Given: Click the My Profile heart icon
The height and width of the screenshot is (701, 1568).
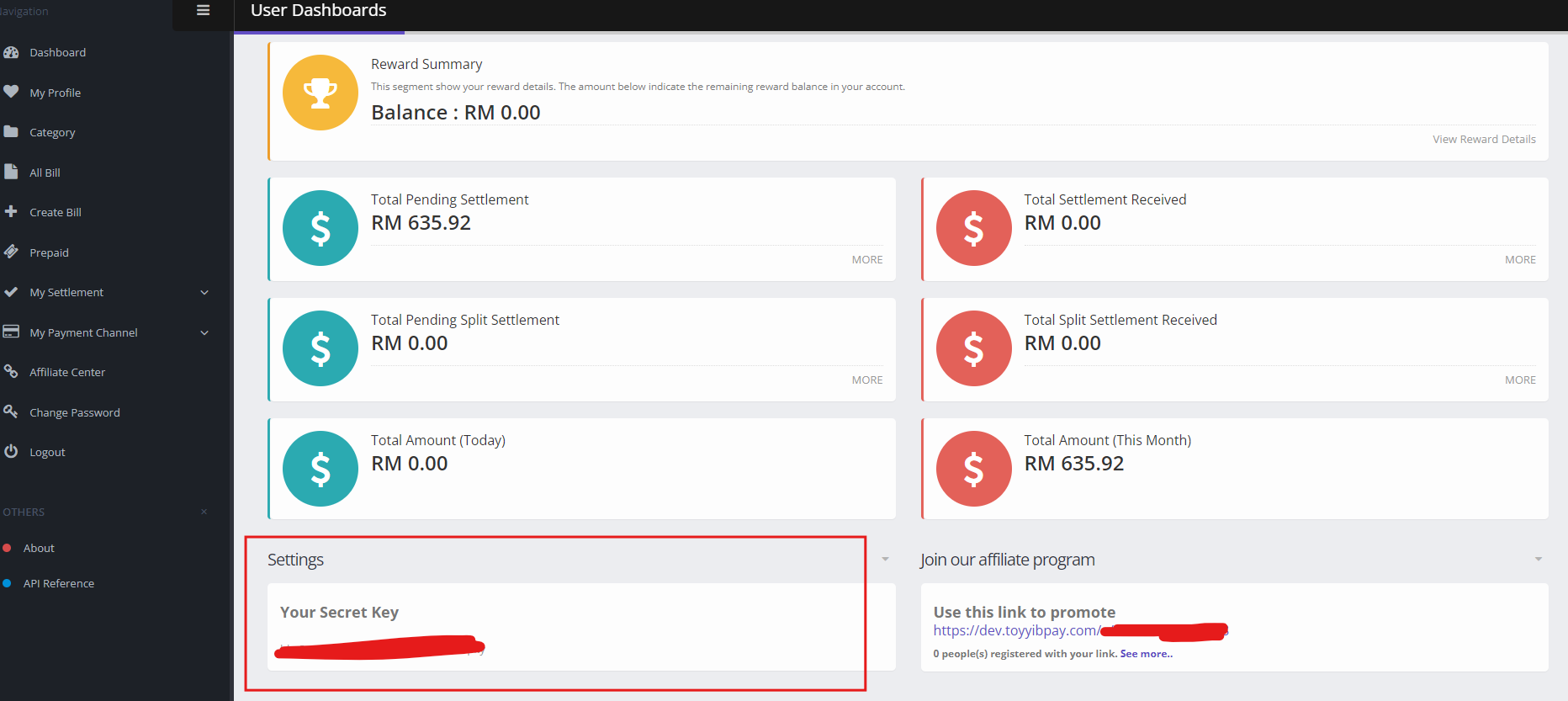Looking at the screenshot, I should (11, 92).
